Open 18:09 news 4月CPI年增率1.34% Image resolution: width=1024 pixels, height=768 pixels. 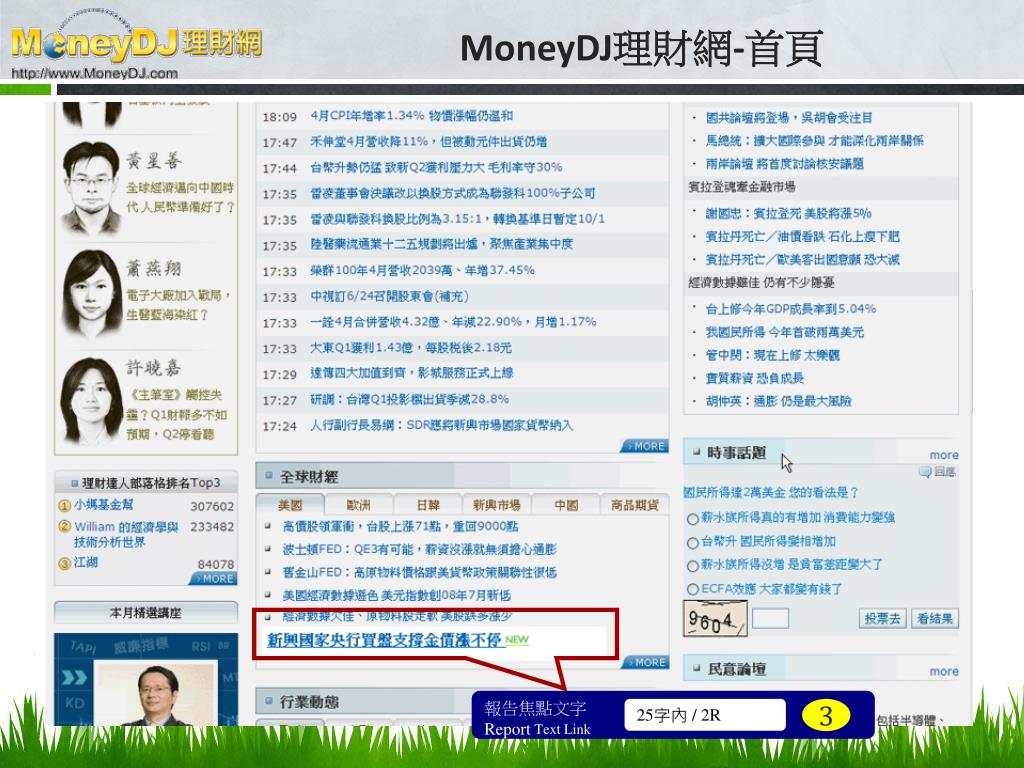[x=411, y=116]
